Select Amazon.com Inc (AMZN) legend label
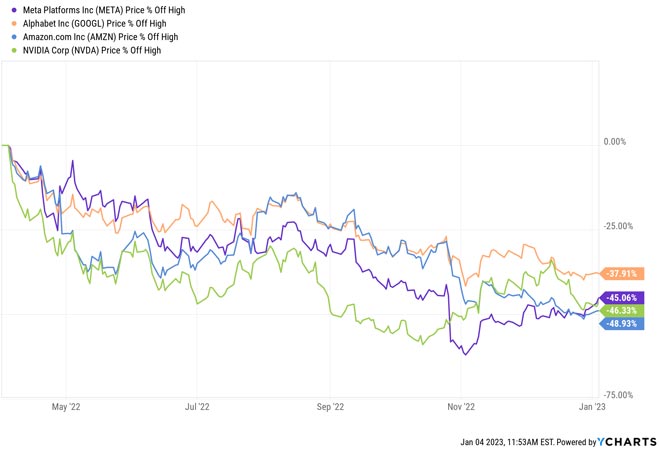Viewport: 660px width, 449px height. (x=93, y=35)
